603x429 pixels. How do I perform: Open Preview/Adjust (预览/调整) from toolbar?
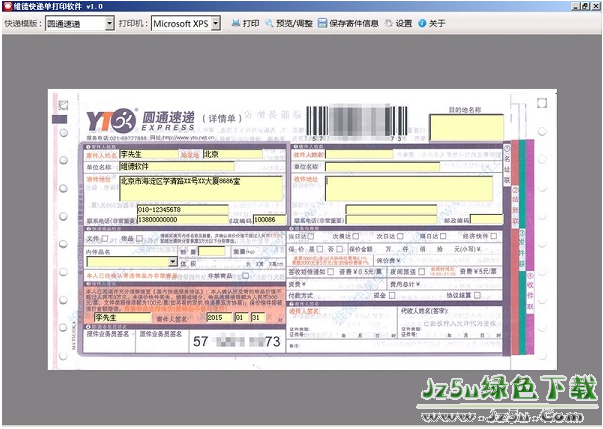pyautogui.click(x=289, y=23)
